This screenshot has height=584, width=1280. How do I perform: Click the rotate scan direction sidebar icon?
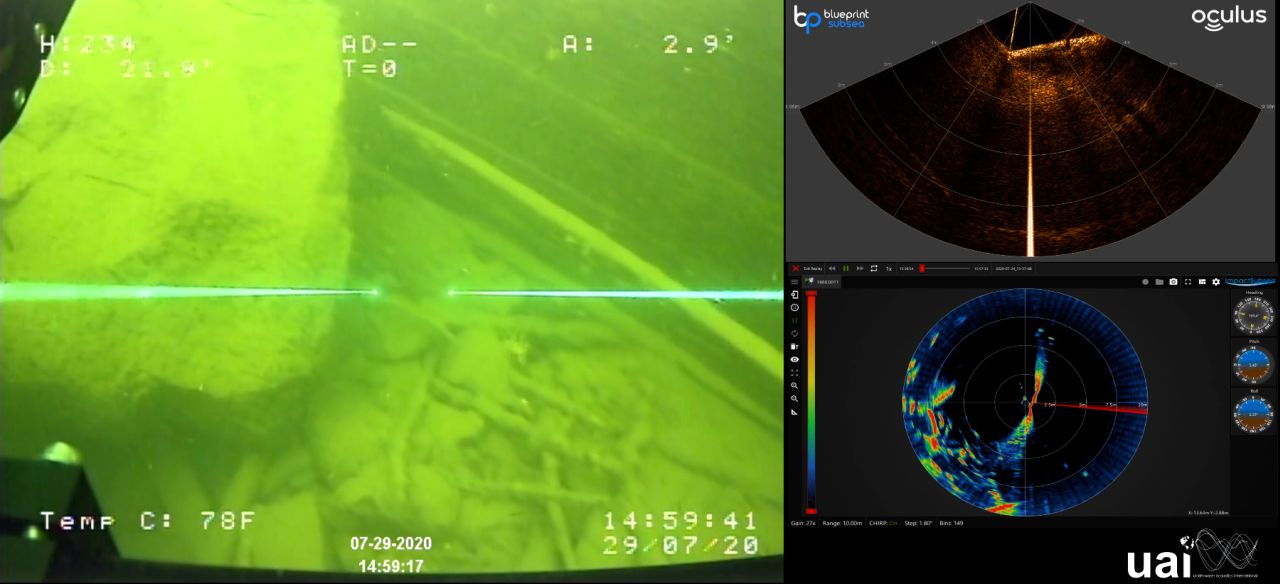pos(795,334)
